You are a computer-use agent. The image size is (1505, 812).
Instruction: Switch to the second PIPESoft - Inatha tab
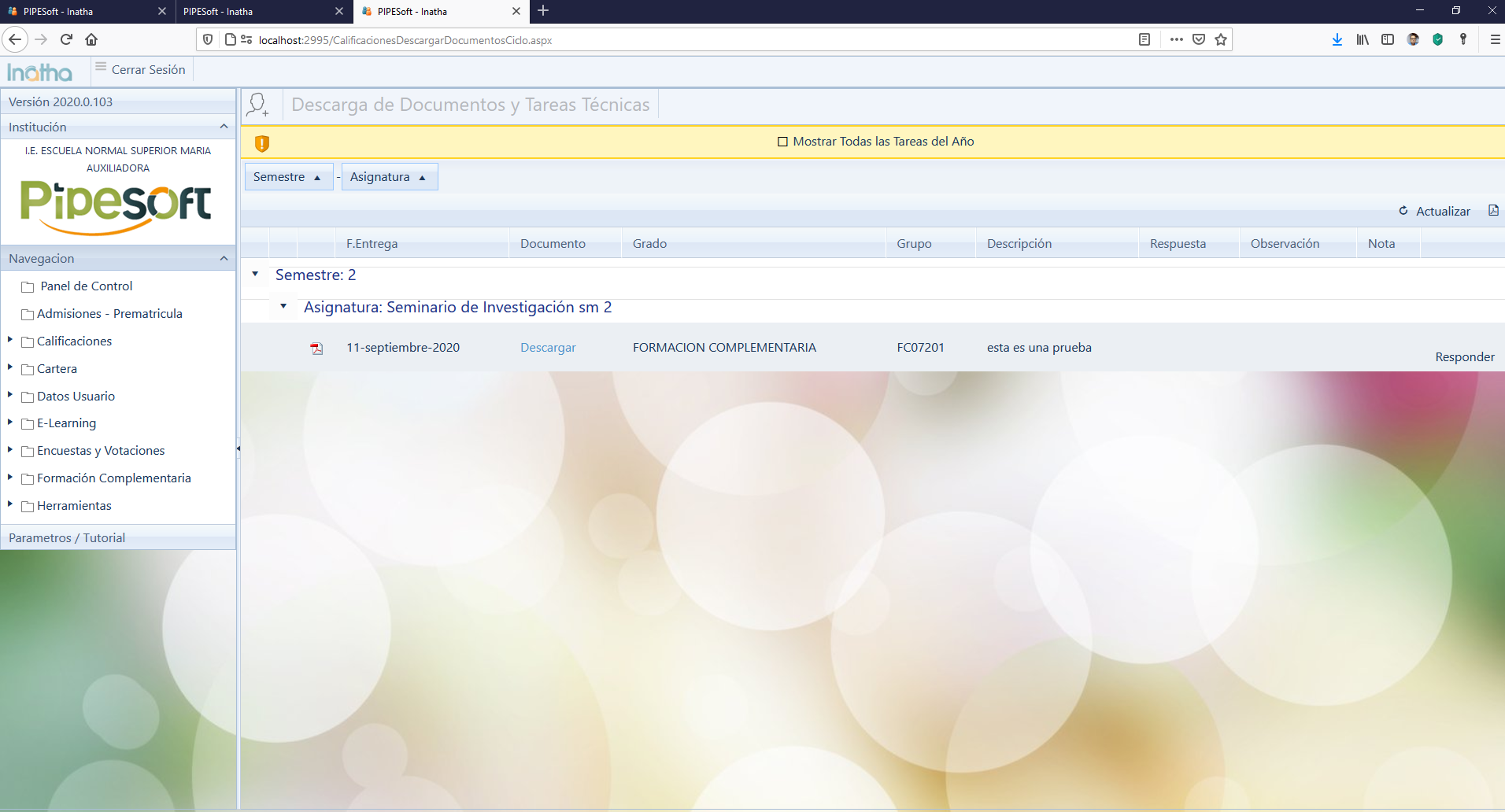point(264,11)
